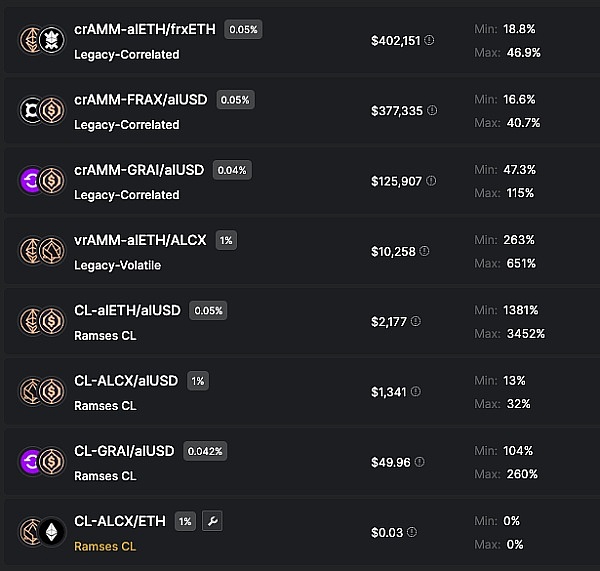The width and height of the screenshot is (600, 571).
Task: Click the 0.05% fee badge on crAMM-alETH/frxETH
Action: tap(243, 30)
